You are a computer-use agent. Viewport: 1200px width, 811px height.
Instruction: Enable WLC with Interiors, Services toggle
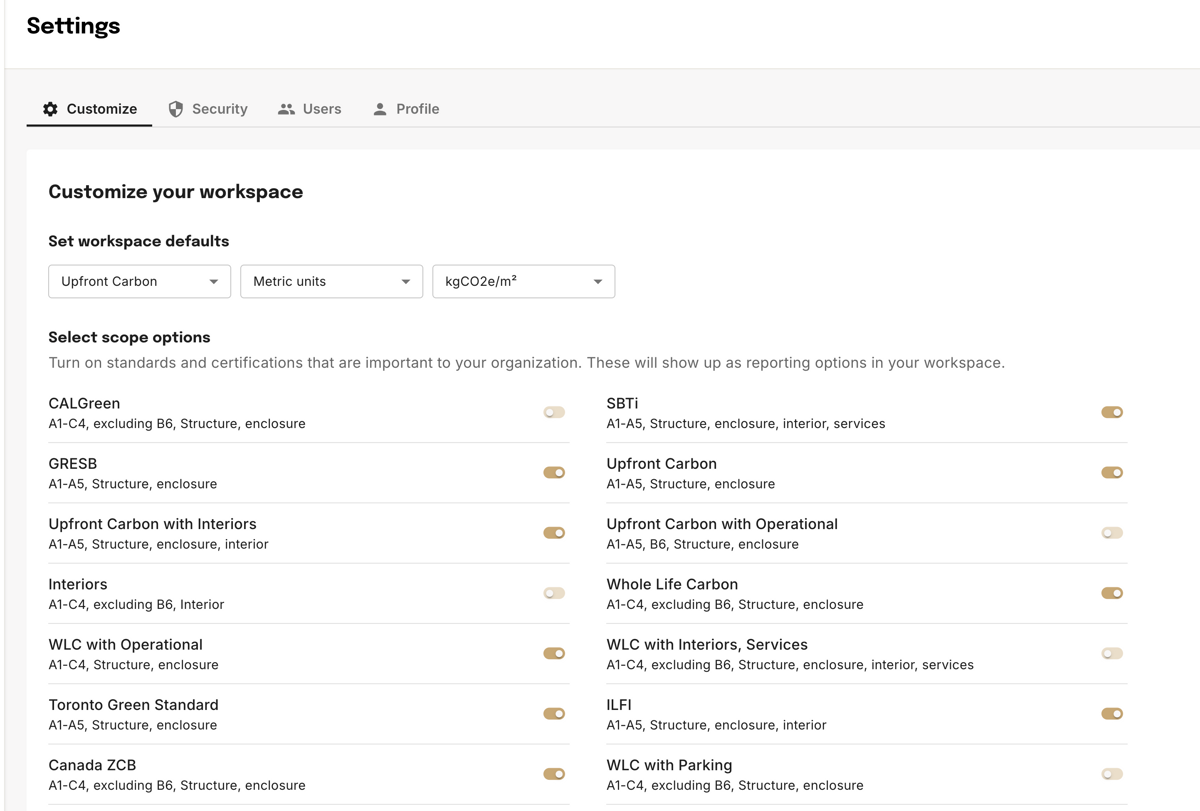click(x=1112, y=653)
